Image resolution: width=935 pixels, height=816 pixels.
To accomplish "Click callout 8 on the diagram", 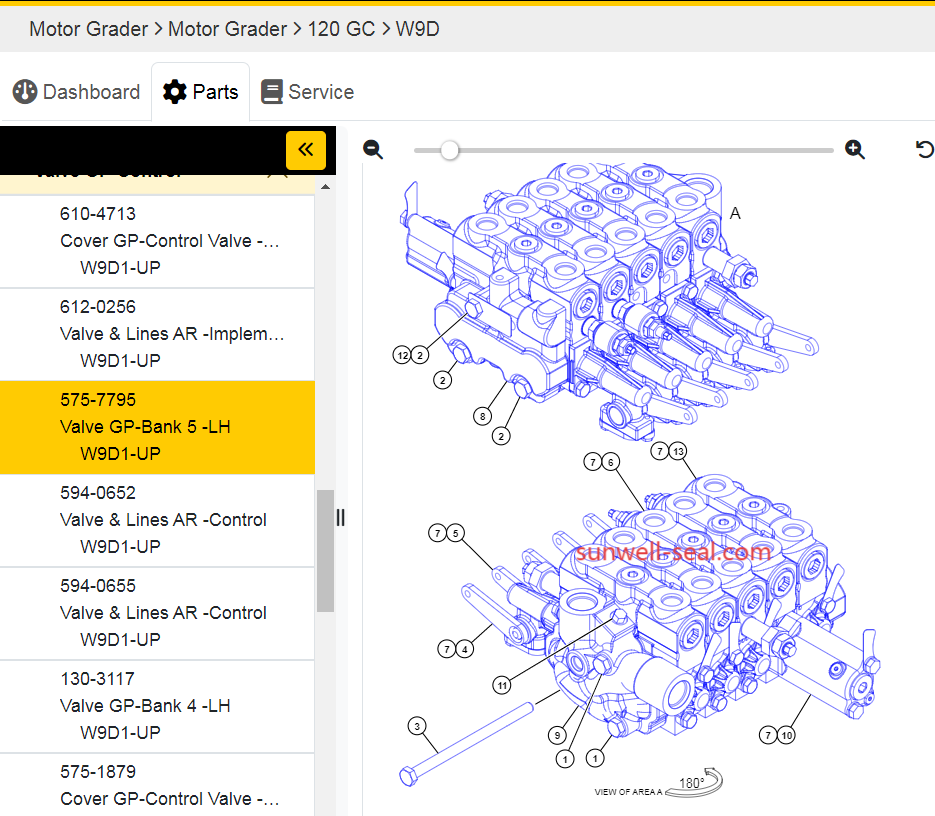I will click(x=482, y=416).
